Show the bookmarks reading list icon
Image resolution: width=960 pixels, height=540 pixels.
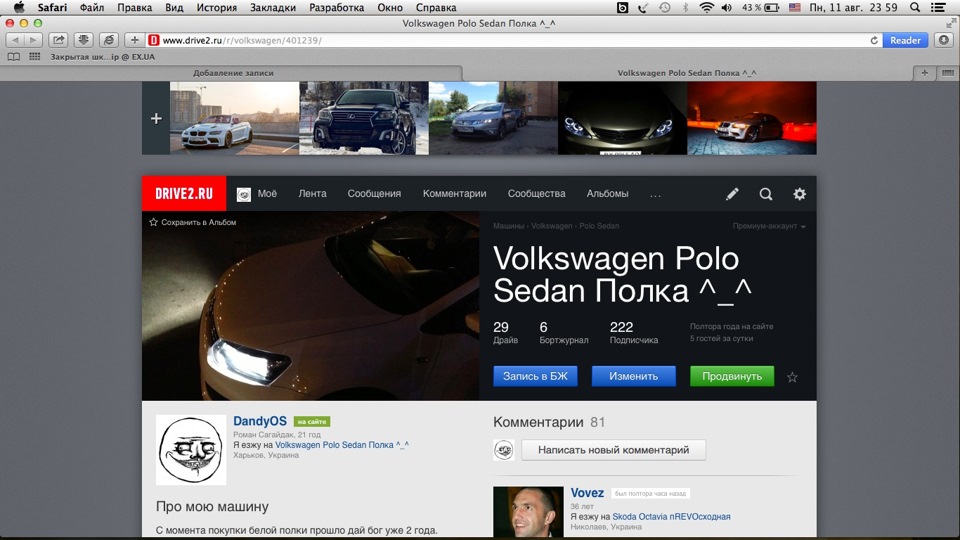coord(13,56)
